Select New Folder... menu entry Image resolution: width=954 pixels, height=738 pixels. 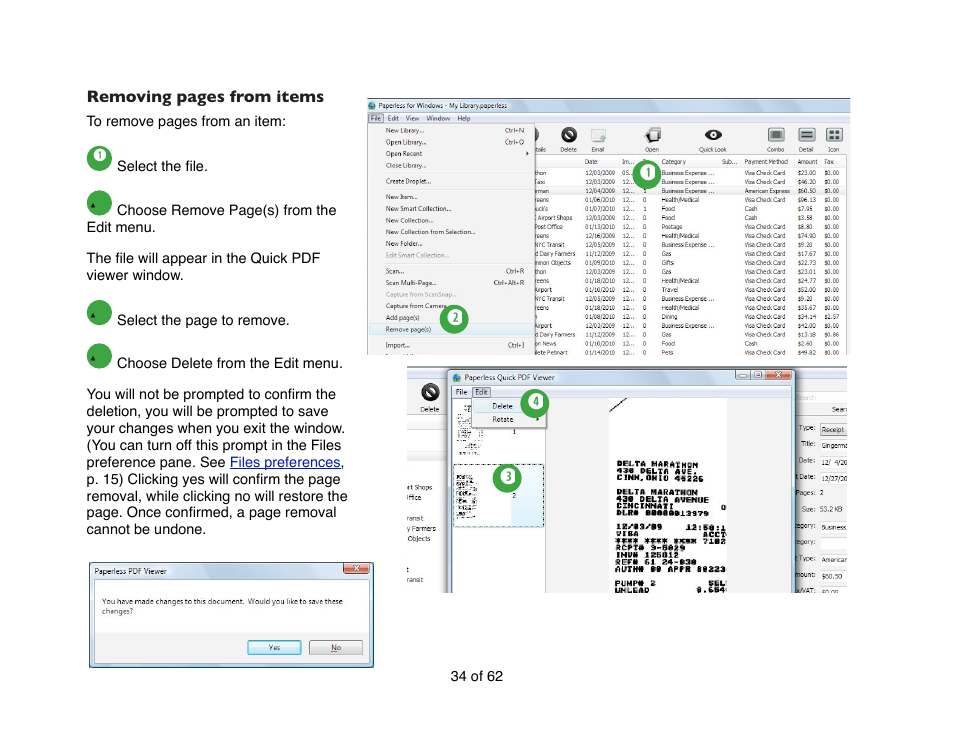tap(451, 243)
